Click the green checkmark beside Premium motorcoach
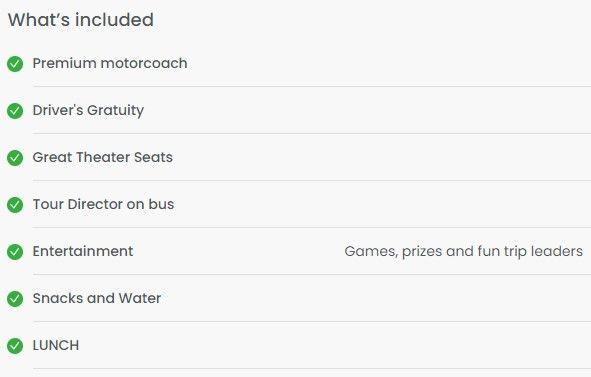The width and height of the screenshot is (591, 377). coord(15,64)
